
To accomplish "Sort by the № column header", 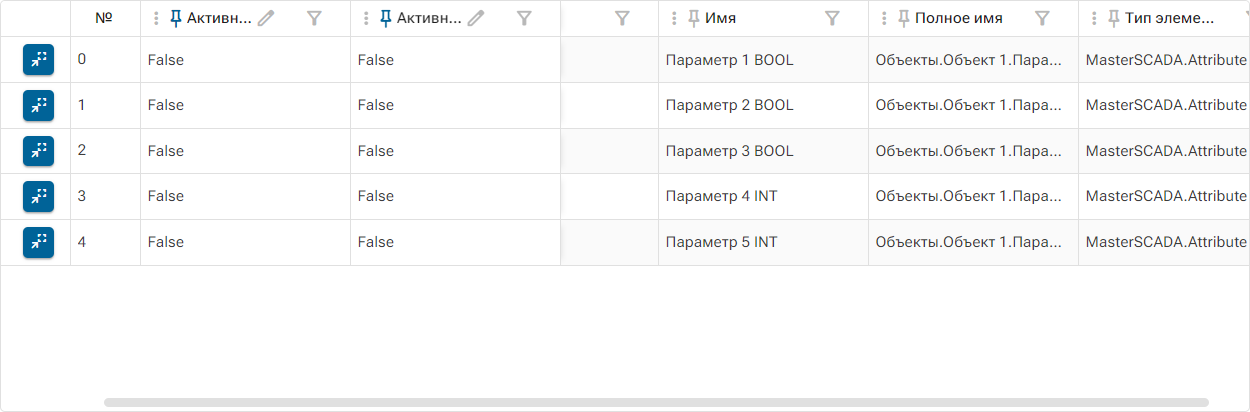I will click(104, 18).
